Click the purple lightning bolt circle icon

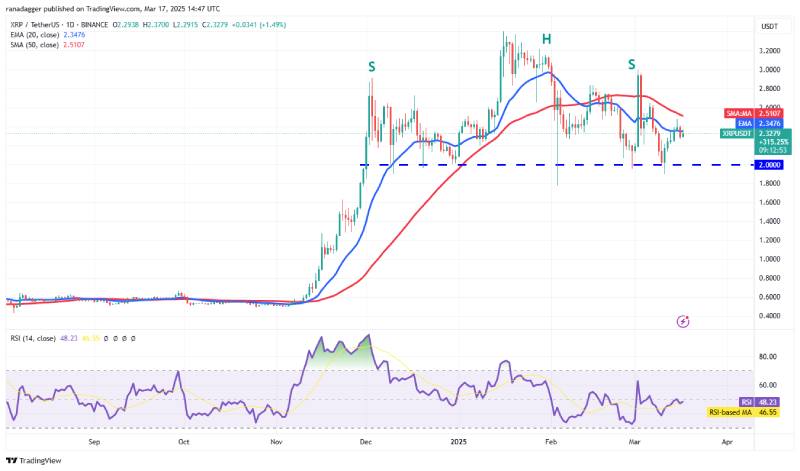pos(683,321)
